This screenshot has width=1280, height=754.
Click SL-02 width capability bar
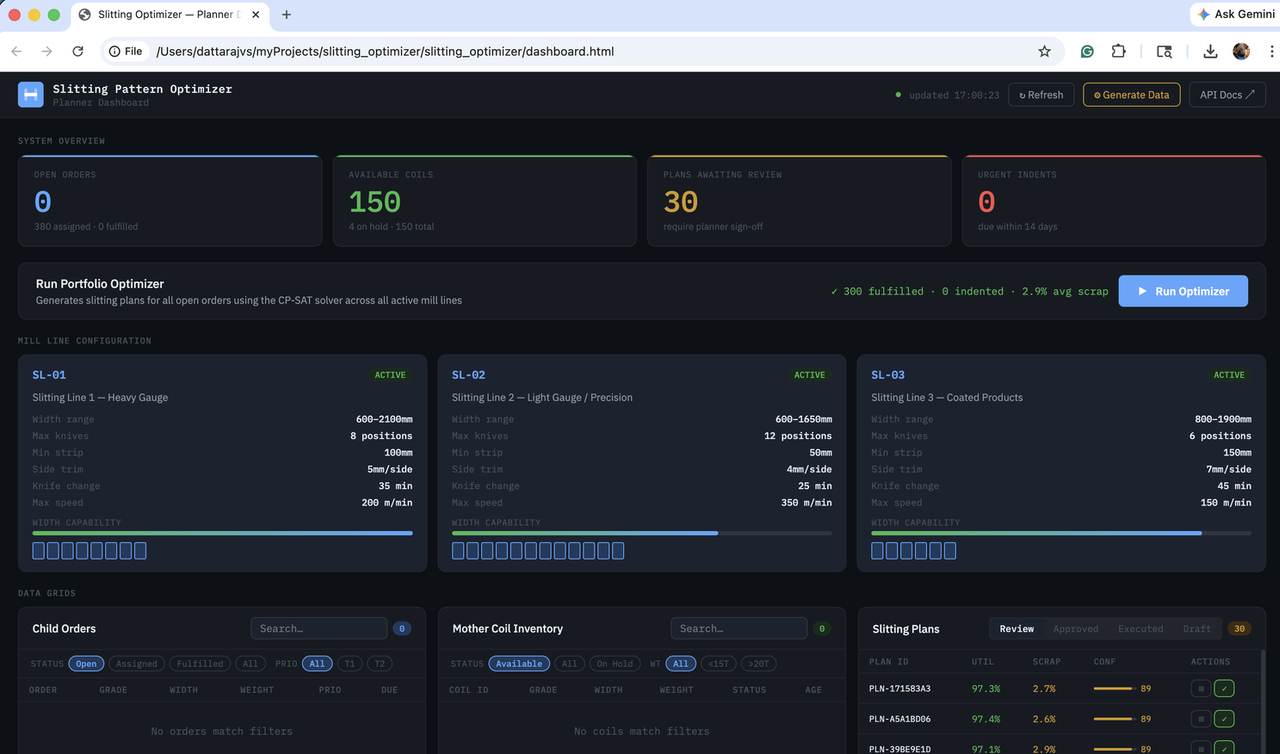pyautogui.click(x=642, y=533)
